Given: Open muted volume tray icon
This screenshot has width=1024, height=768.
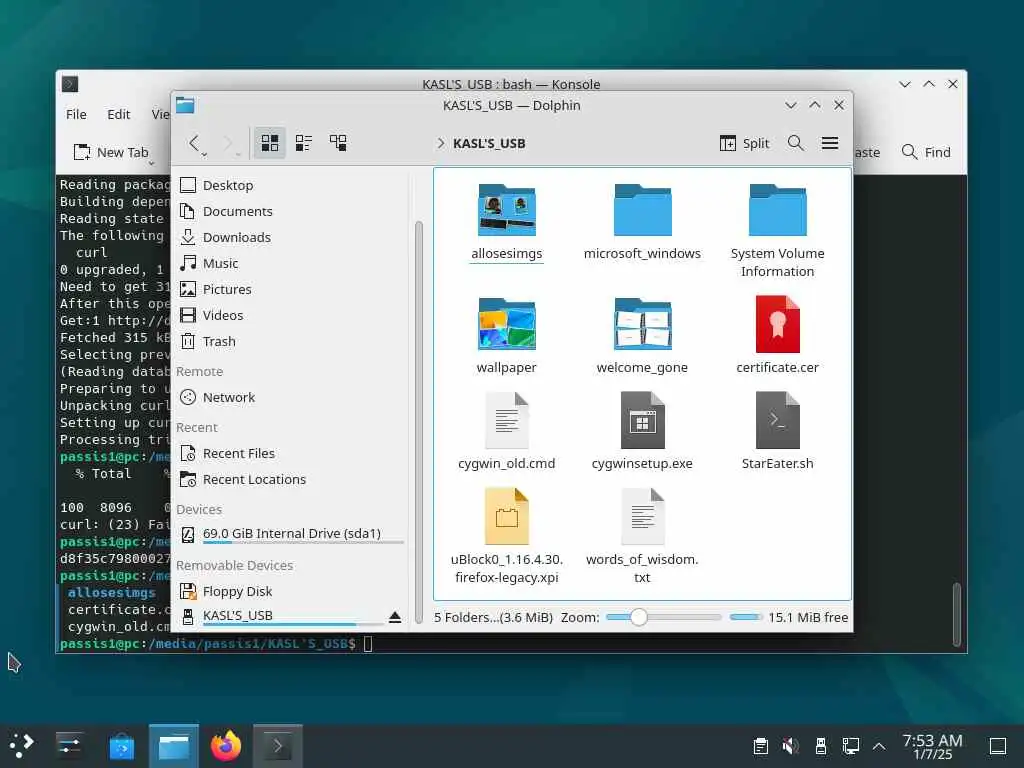Looking at the screenshot, I should point(790,746).
